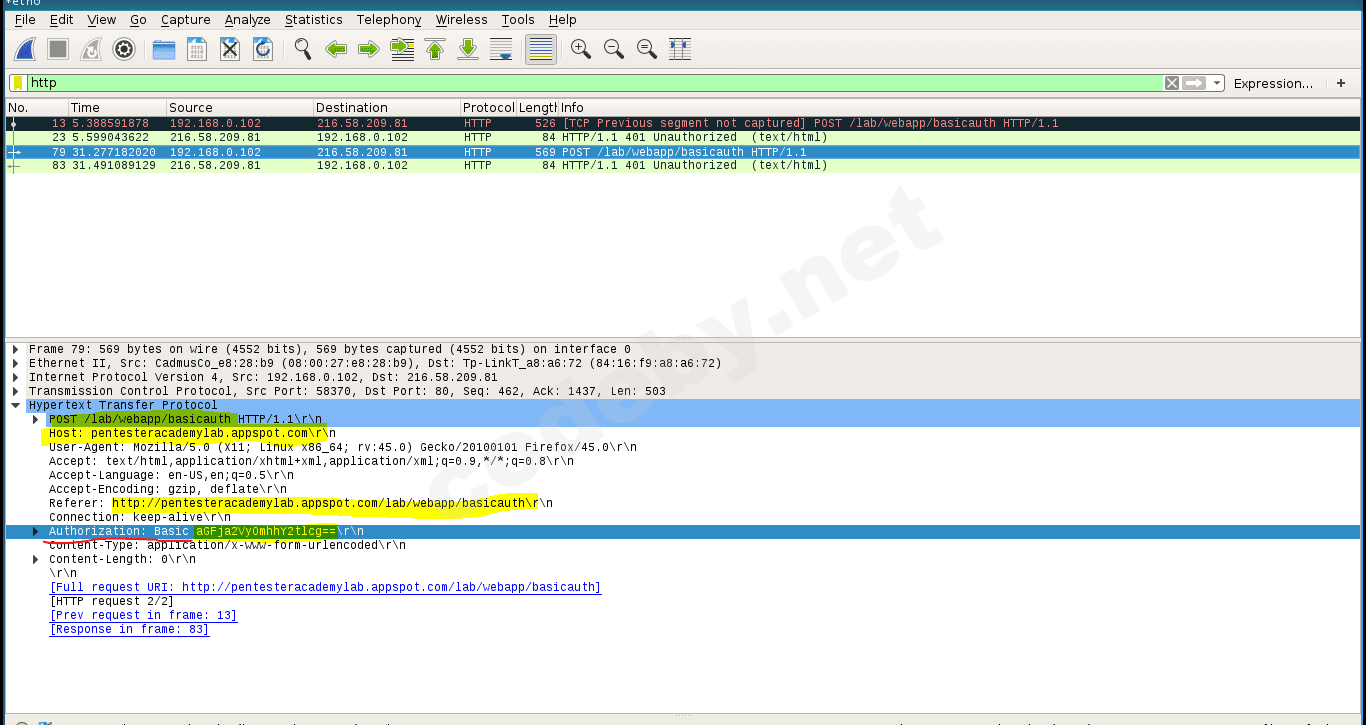Expand the Authorization: Basic header

coord(36,532)
